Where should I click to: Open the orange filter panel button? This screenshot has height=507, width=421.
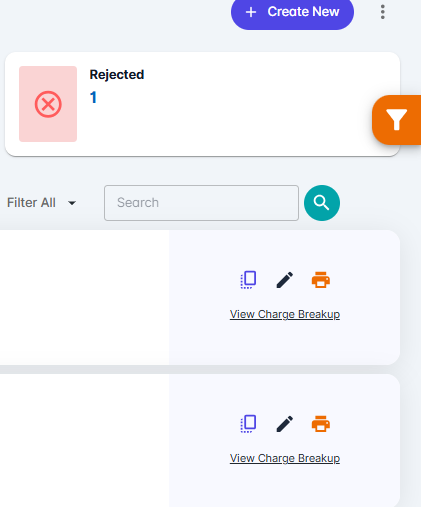coord(397,120)
